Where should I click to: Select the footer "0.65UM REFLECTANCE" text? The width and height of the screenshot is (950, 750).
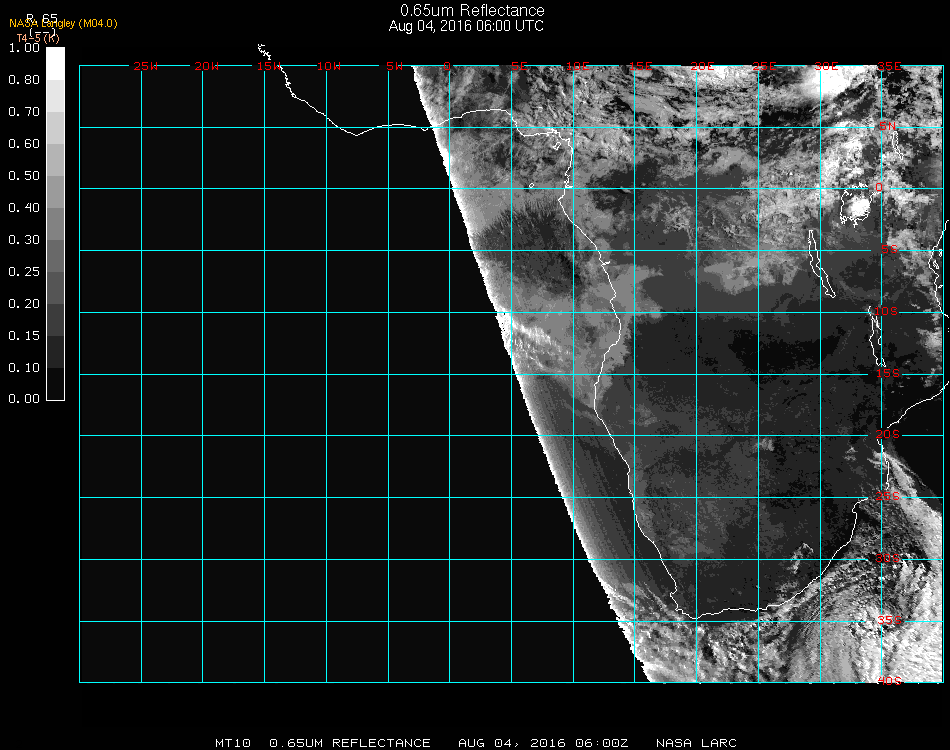tap(350, 743)
